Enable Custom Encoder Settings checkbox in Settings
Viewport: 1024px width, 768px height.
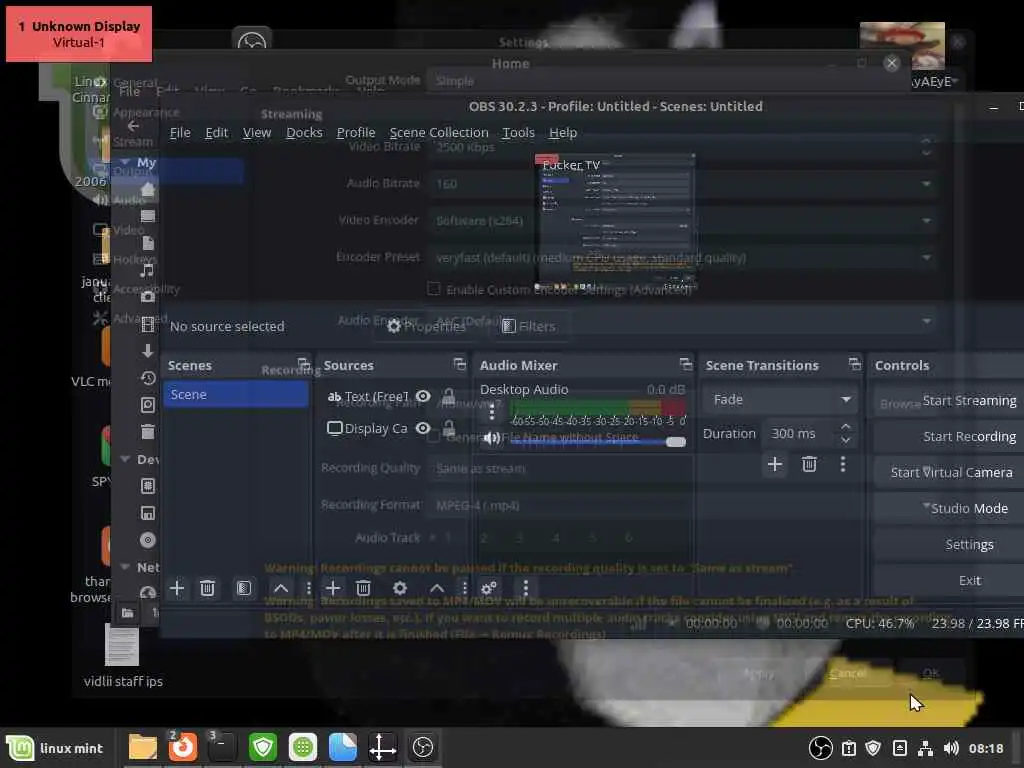click(x=434, y=289)
